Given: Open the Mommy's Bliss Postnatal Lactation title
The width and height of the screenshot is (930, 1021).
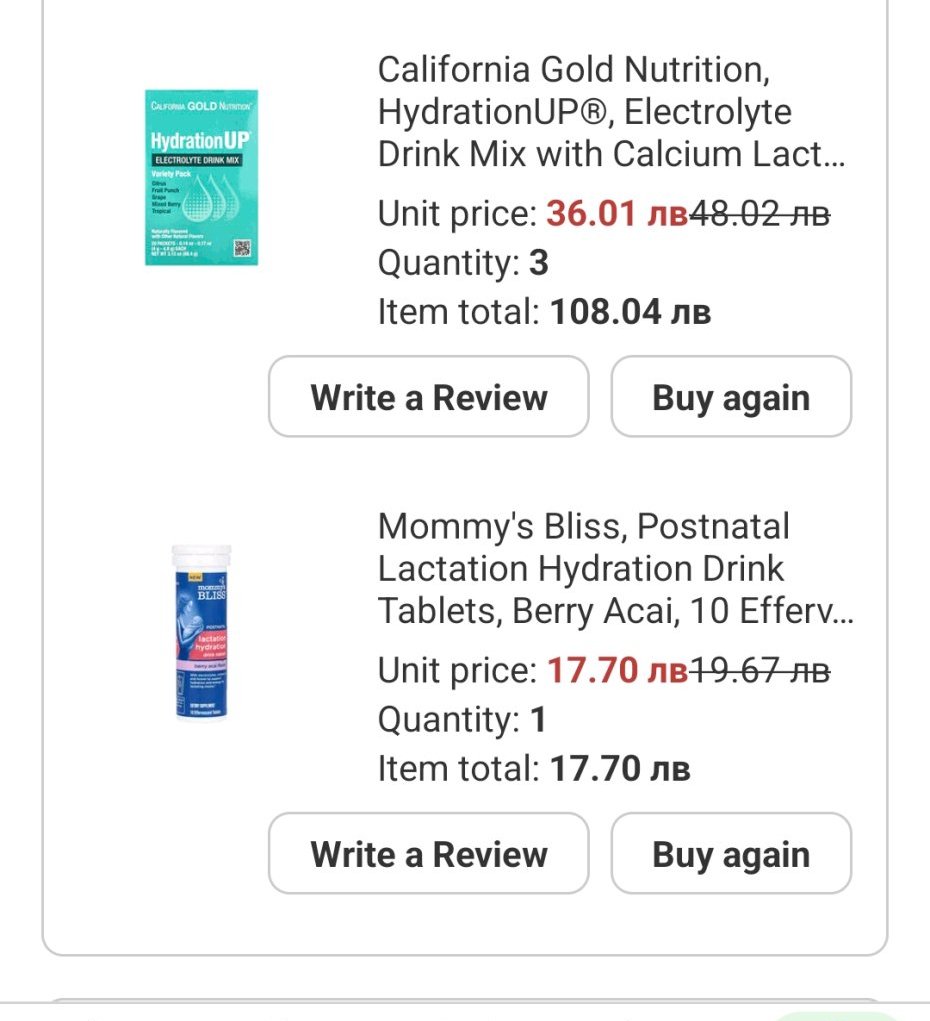Looking at the screenshot, I should 615,568.
